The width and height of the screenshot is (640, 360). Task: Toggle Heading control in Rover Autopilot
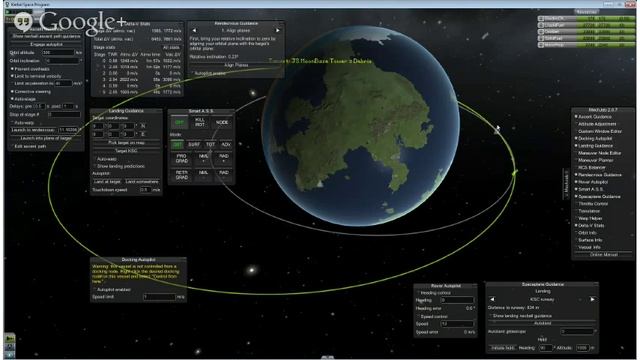point(433,293)
